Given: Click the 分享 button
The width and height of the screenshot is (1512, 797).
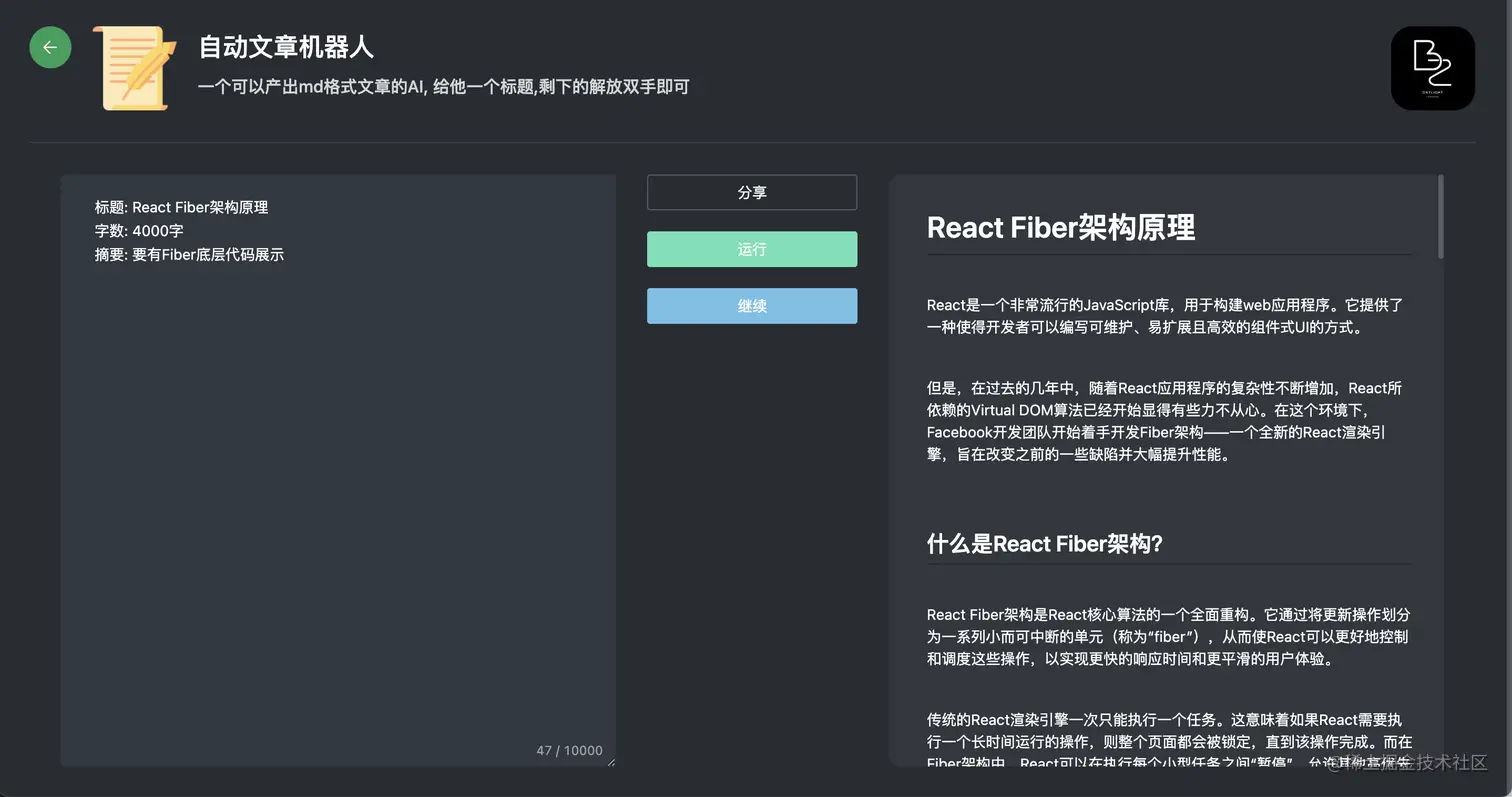Looking at the screenshot, I should point(752,193).
